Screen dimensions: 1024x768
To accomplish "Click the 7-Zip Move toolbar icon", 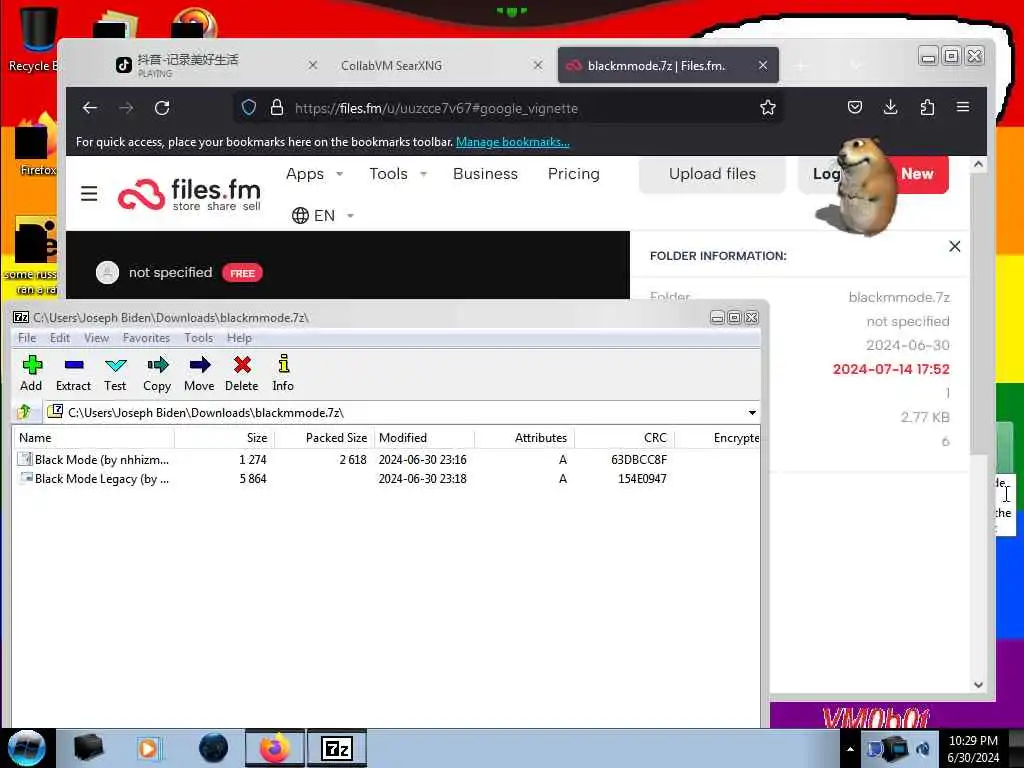I will (199, 365).
